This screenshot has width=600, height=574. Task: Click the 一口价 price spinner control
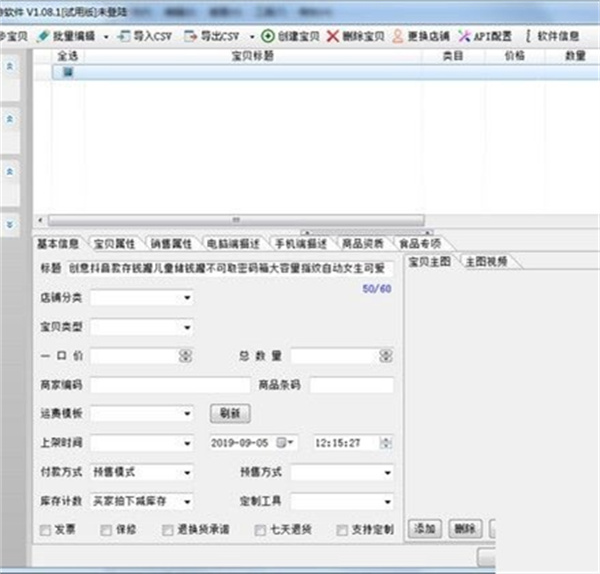point(185,355)
